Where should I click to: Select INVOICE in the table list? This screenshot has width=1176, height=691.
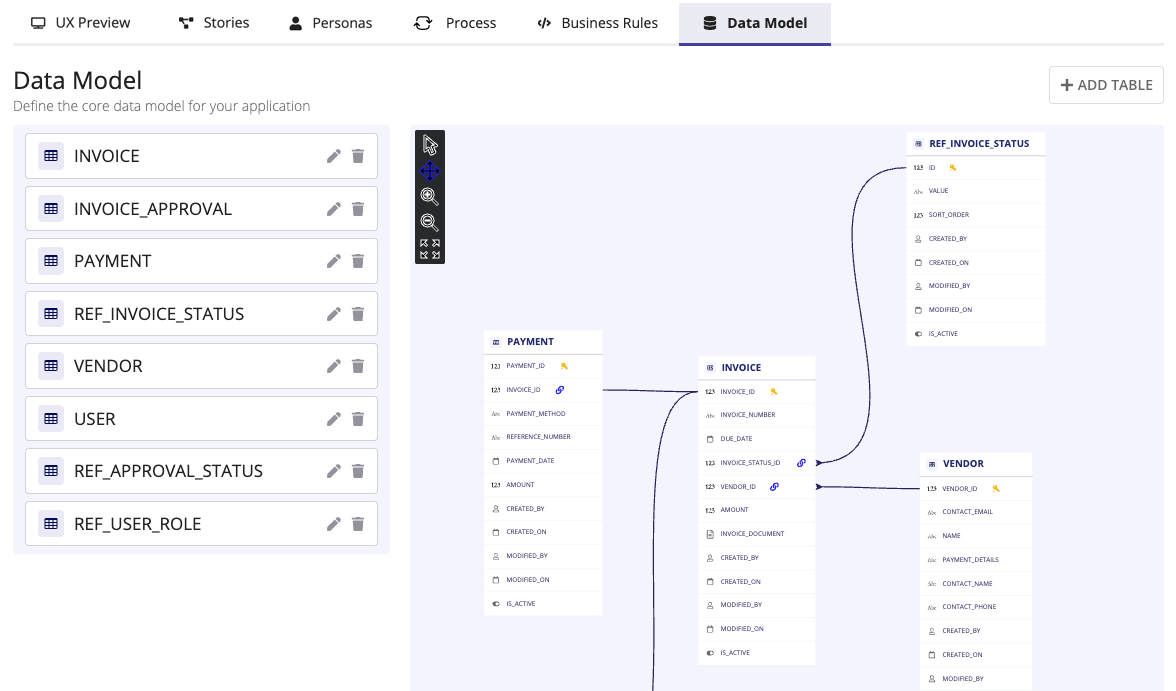point(201,156)
